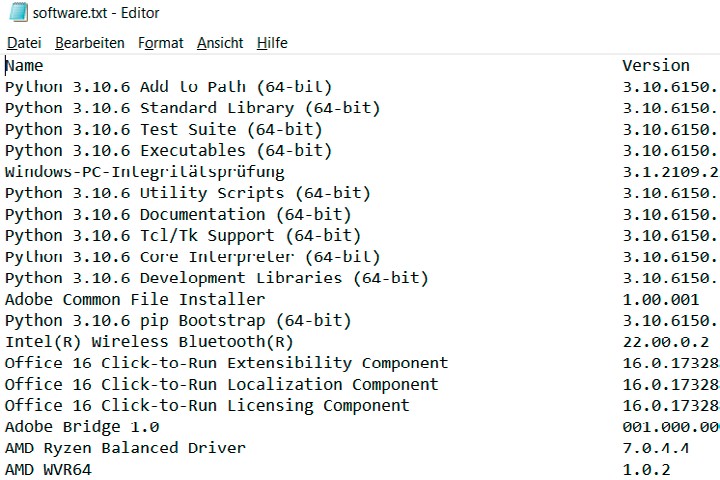
Task: Click the Python 3.10.6 Standard Library line
Action: [x=178, y=108]
